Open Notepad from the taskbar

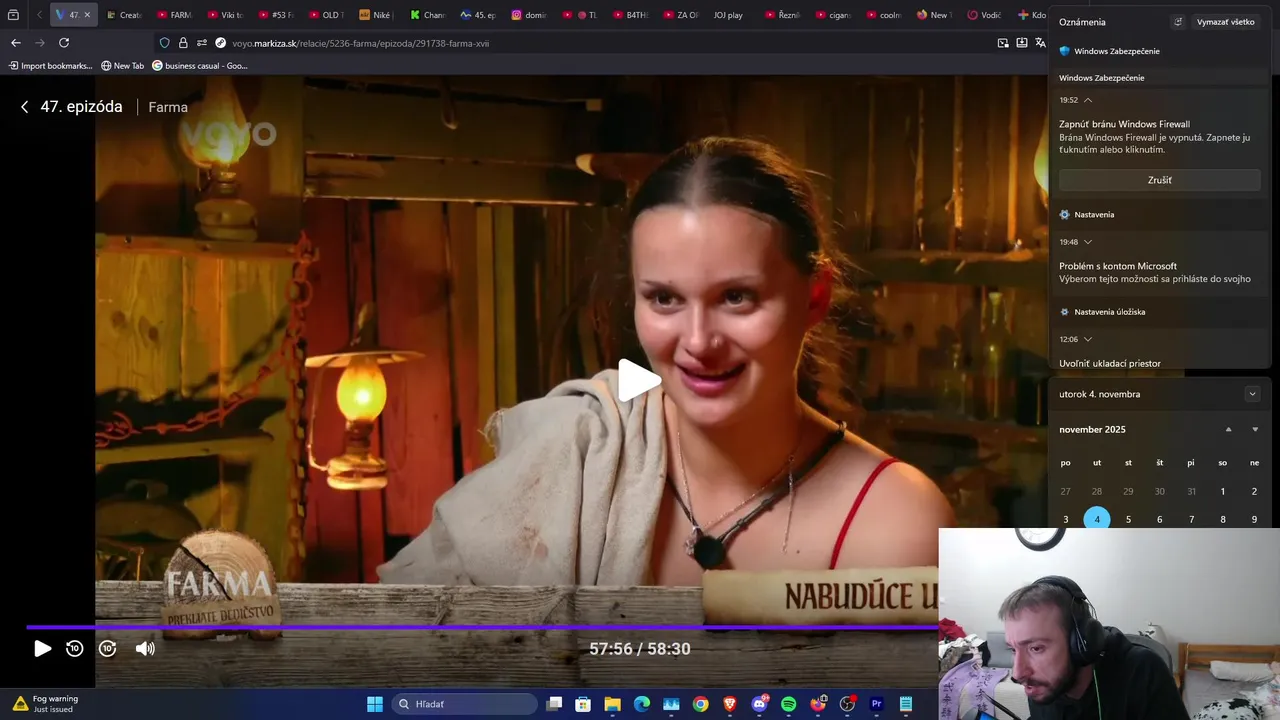click(x=906, y=704)
